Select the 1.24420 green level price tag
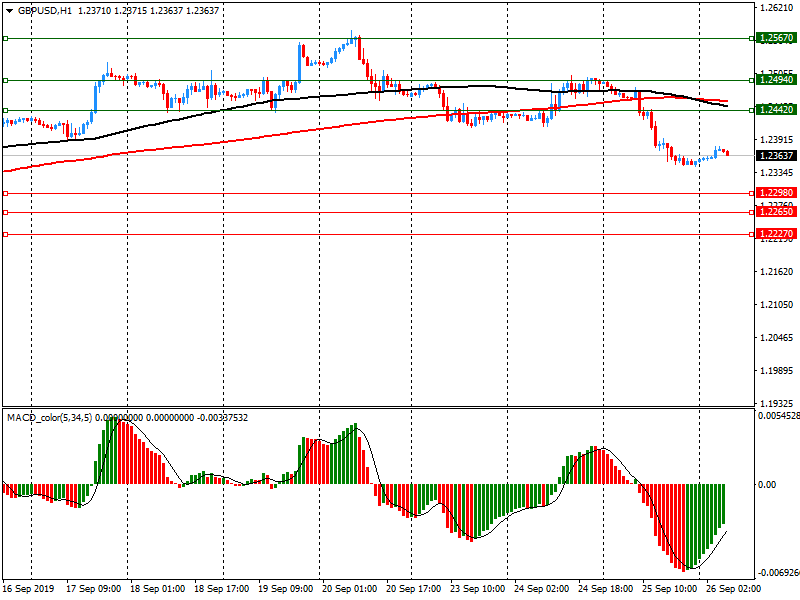 coord(777,110)
